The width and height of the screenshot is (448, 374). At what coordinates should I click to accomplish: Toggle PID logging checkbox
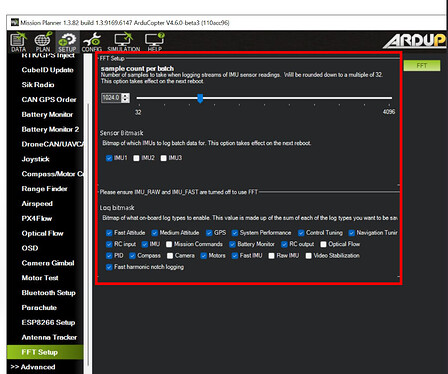pyautogui.click(x=109, y=256)
